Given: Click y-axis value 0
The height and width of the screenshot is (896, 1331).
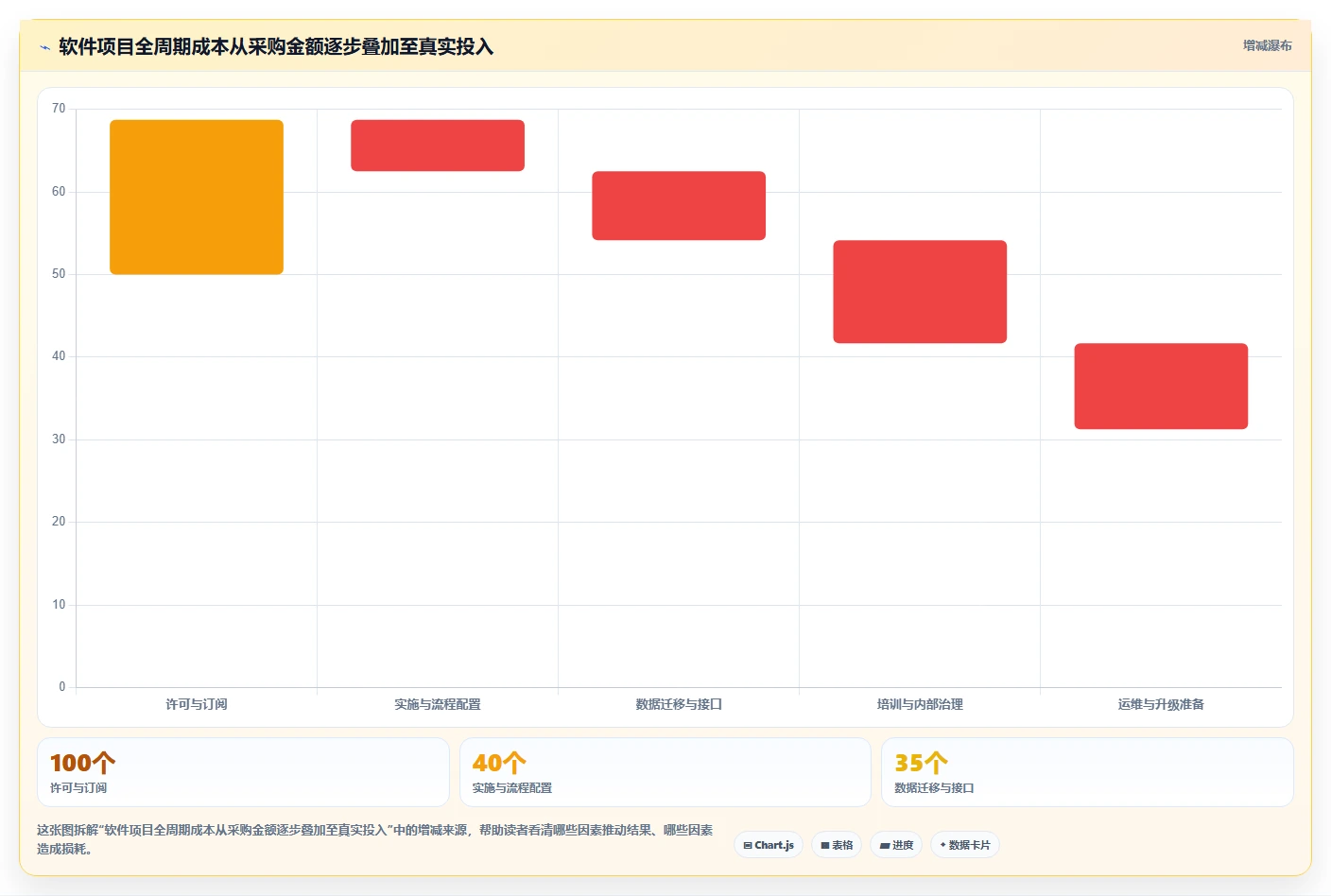Looking at the screenshot, I should (x=62, y=687).
